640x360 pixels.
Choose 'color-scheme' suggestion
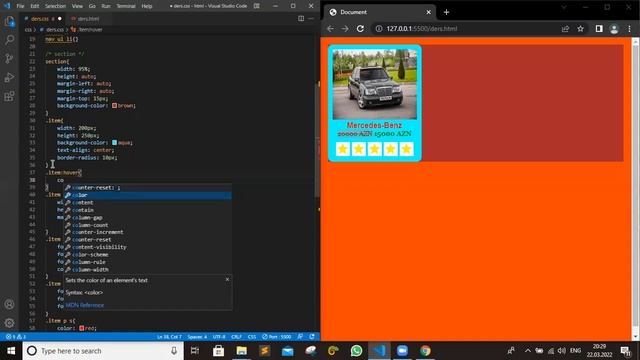(x=148, y=254)
